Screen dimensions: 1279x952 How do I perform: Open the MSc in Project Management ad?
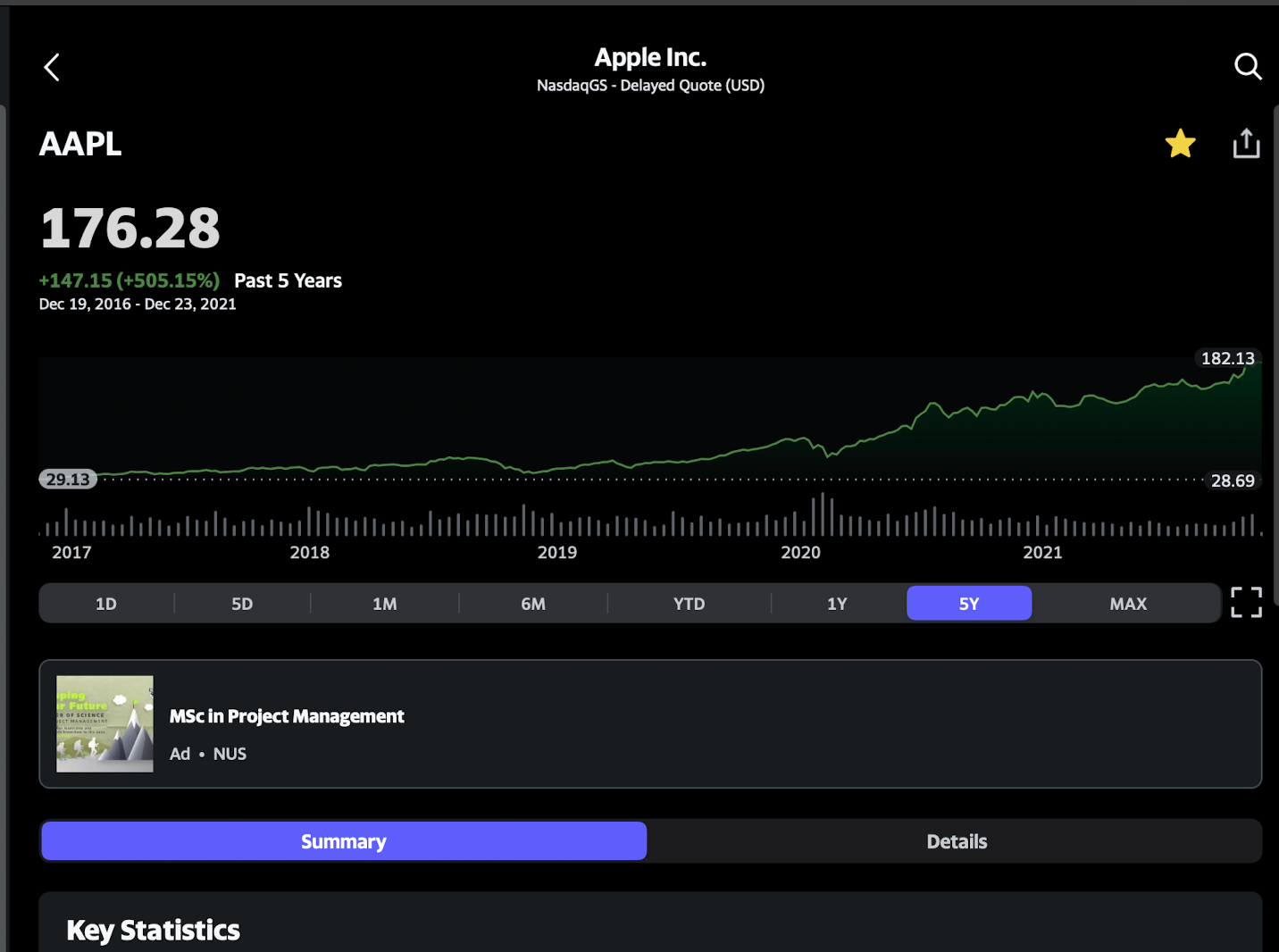click(650, 724)
